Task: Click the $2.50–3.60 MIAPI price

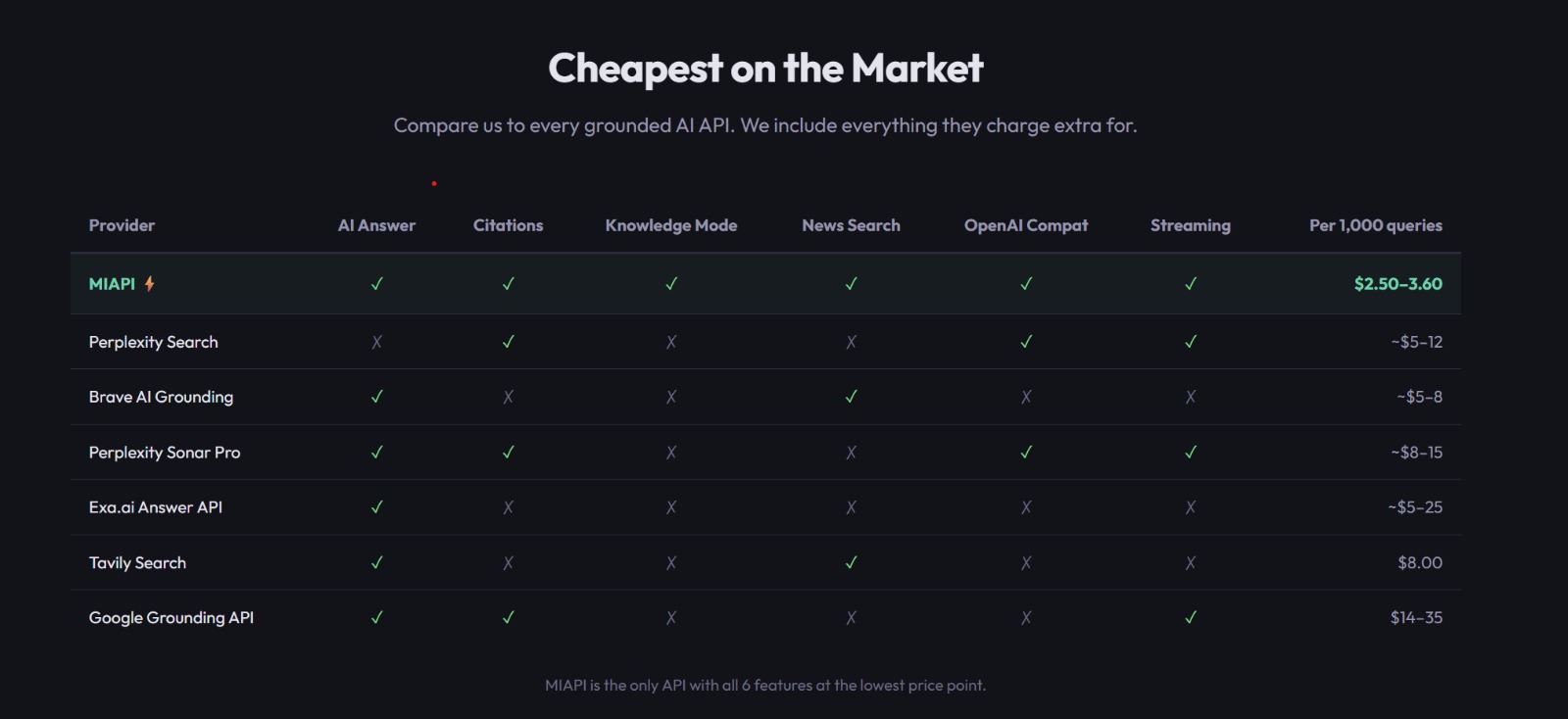Action: (1397, 284)
